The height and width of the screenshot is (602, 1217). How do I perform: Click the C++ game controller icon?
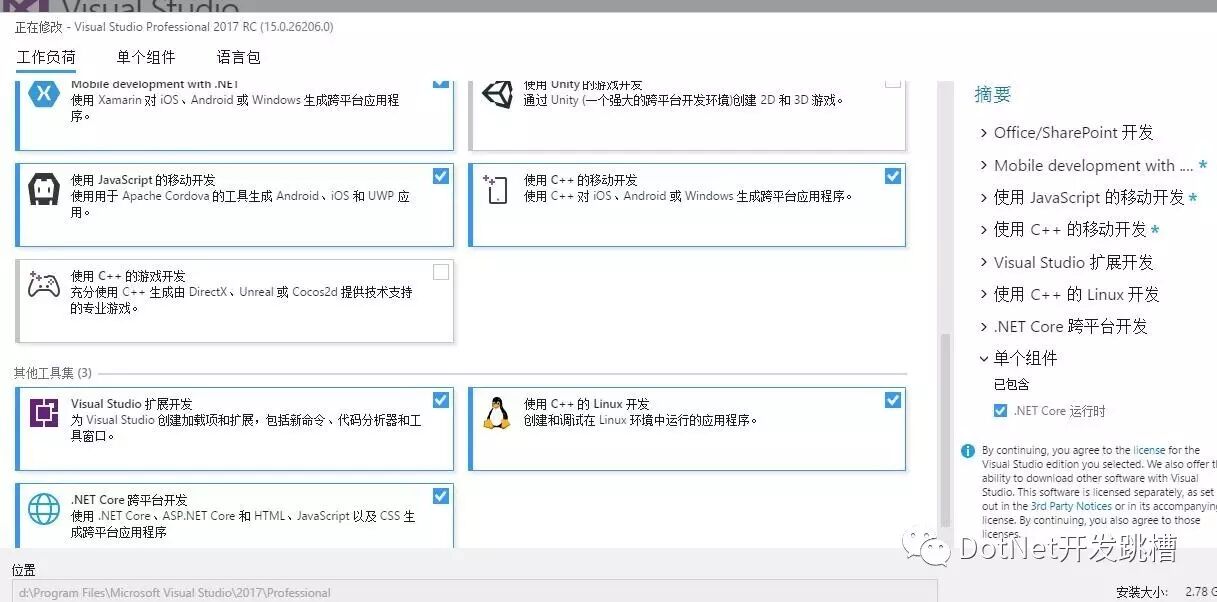pos(43,285)
